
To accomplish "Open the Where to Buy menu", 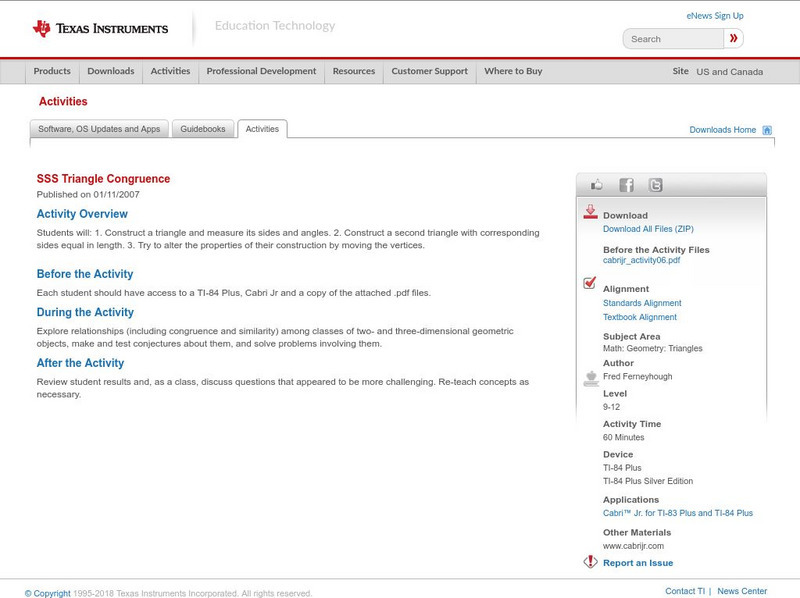I will click(x=513, y=71).
